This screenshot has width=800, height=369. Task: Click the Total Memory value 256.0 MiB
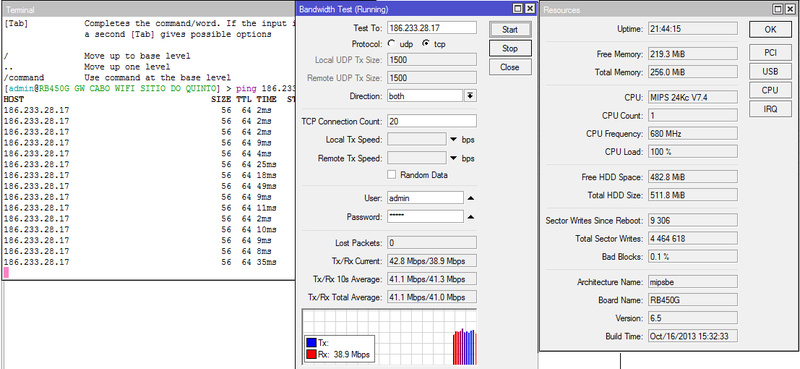click(692, 72)
